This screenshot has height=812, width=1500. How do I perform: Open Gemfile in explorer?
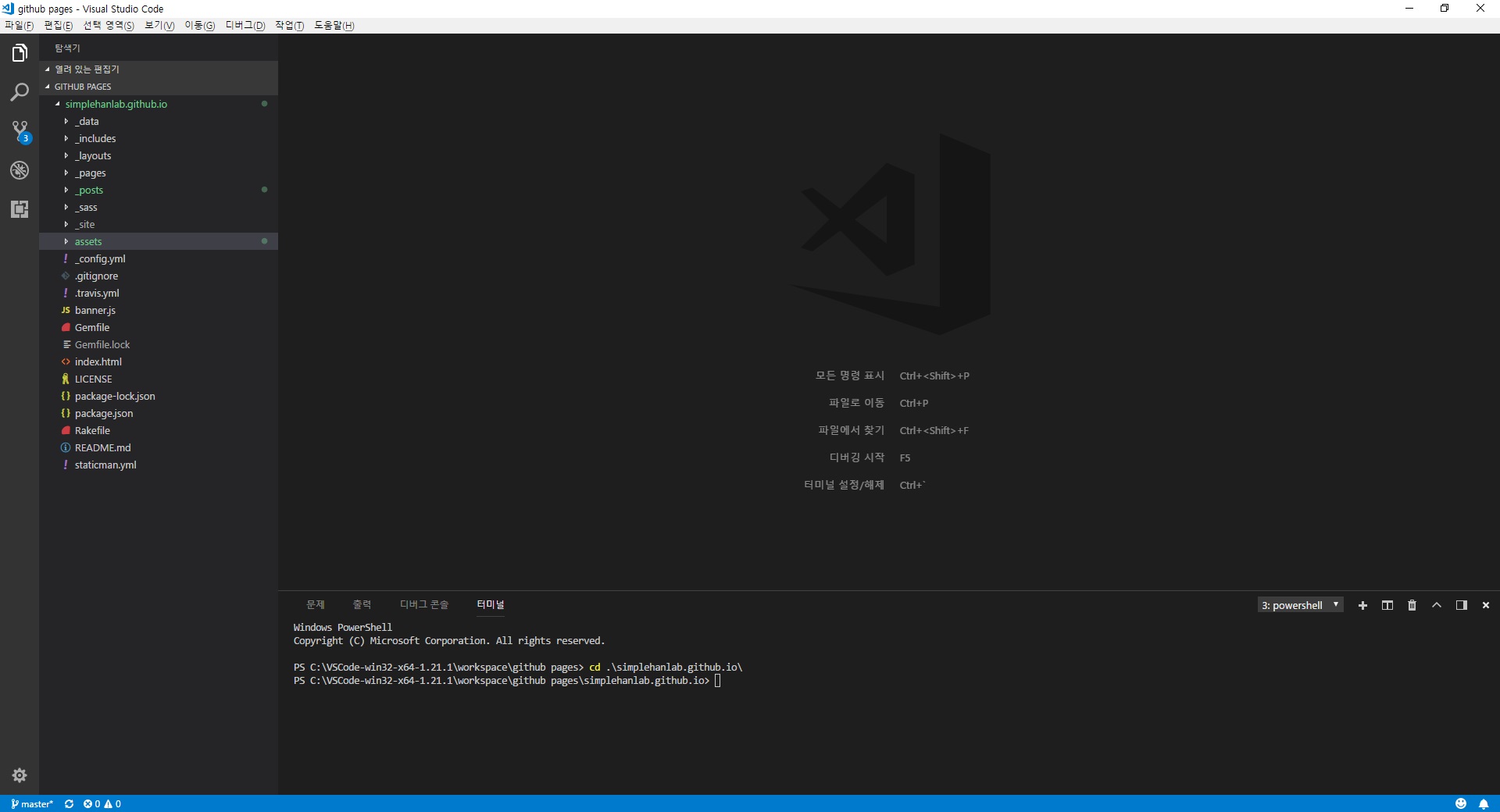click(159, 327)
